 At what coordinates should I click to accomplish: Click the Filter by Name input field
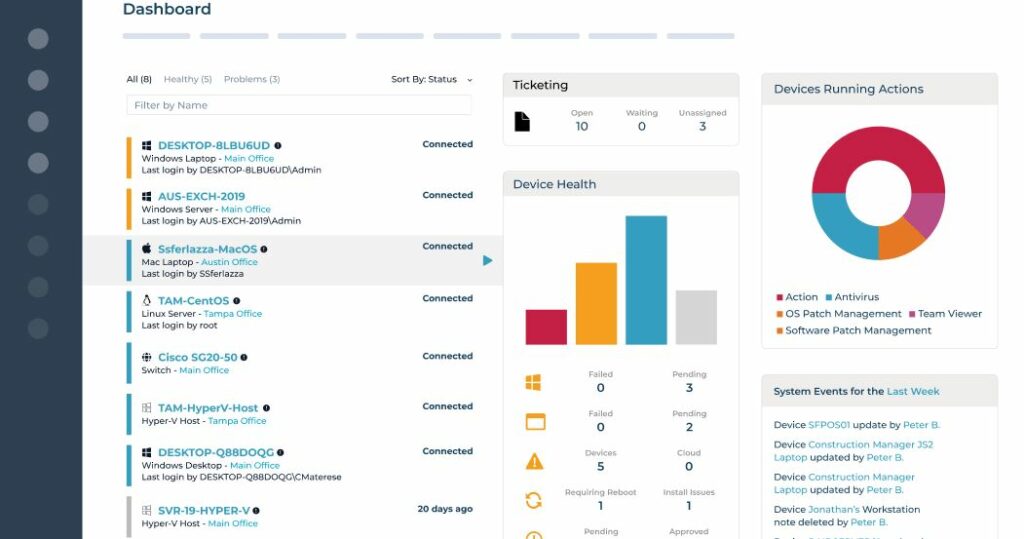point(299,105)
